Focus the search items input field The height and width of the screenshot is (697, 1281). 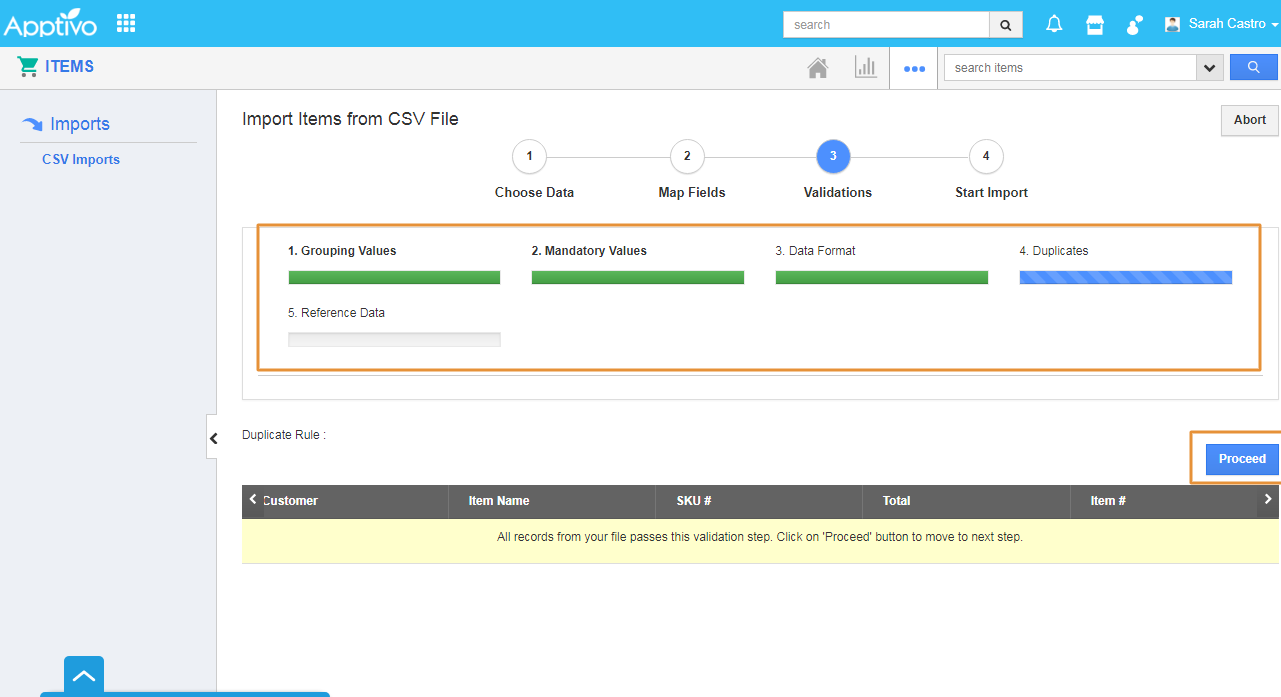(x=1070, y=68)
